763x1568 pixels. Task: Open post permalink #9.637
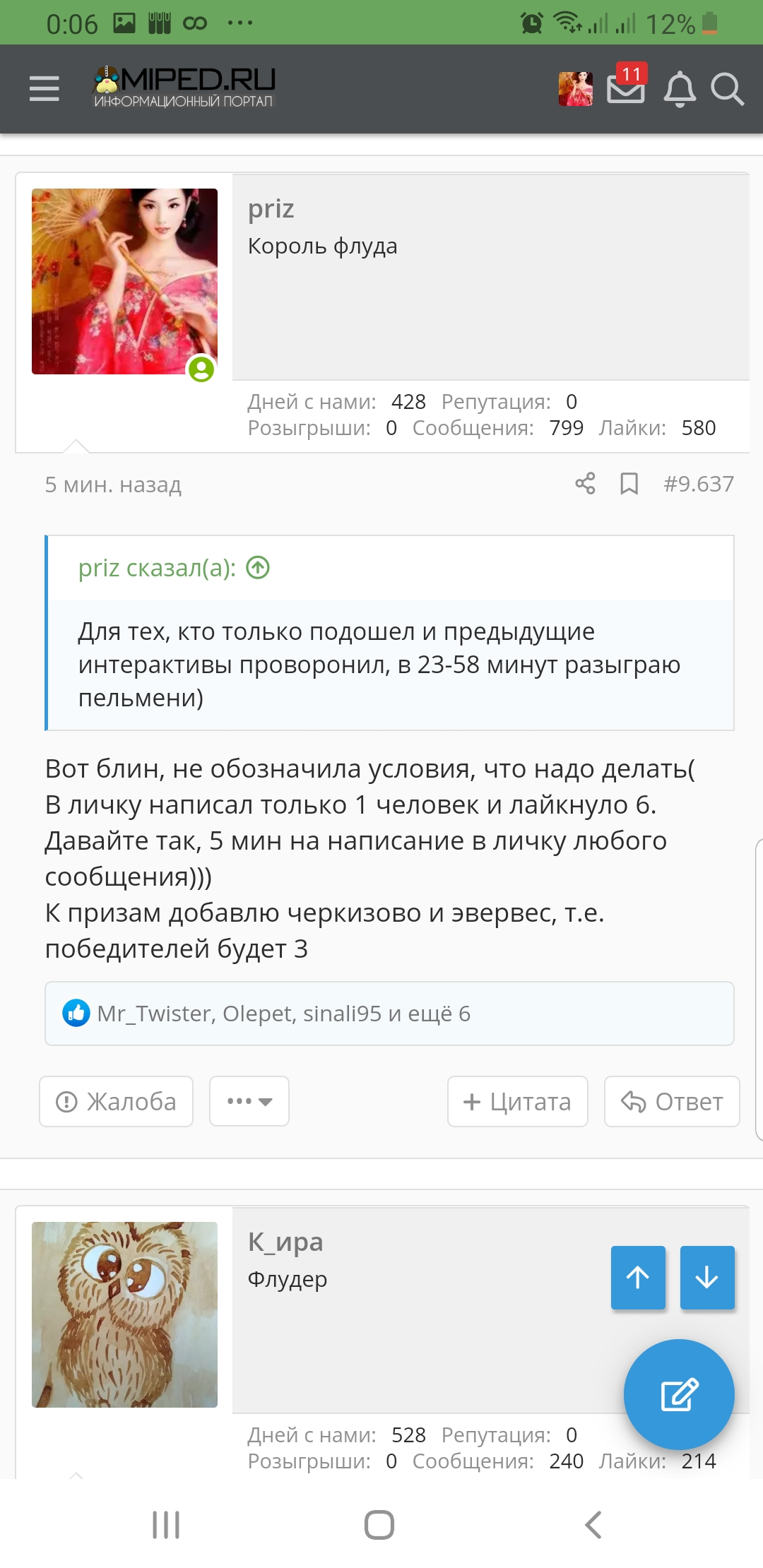click(x=699, y=484)
